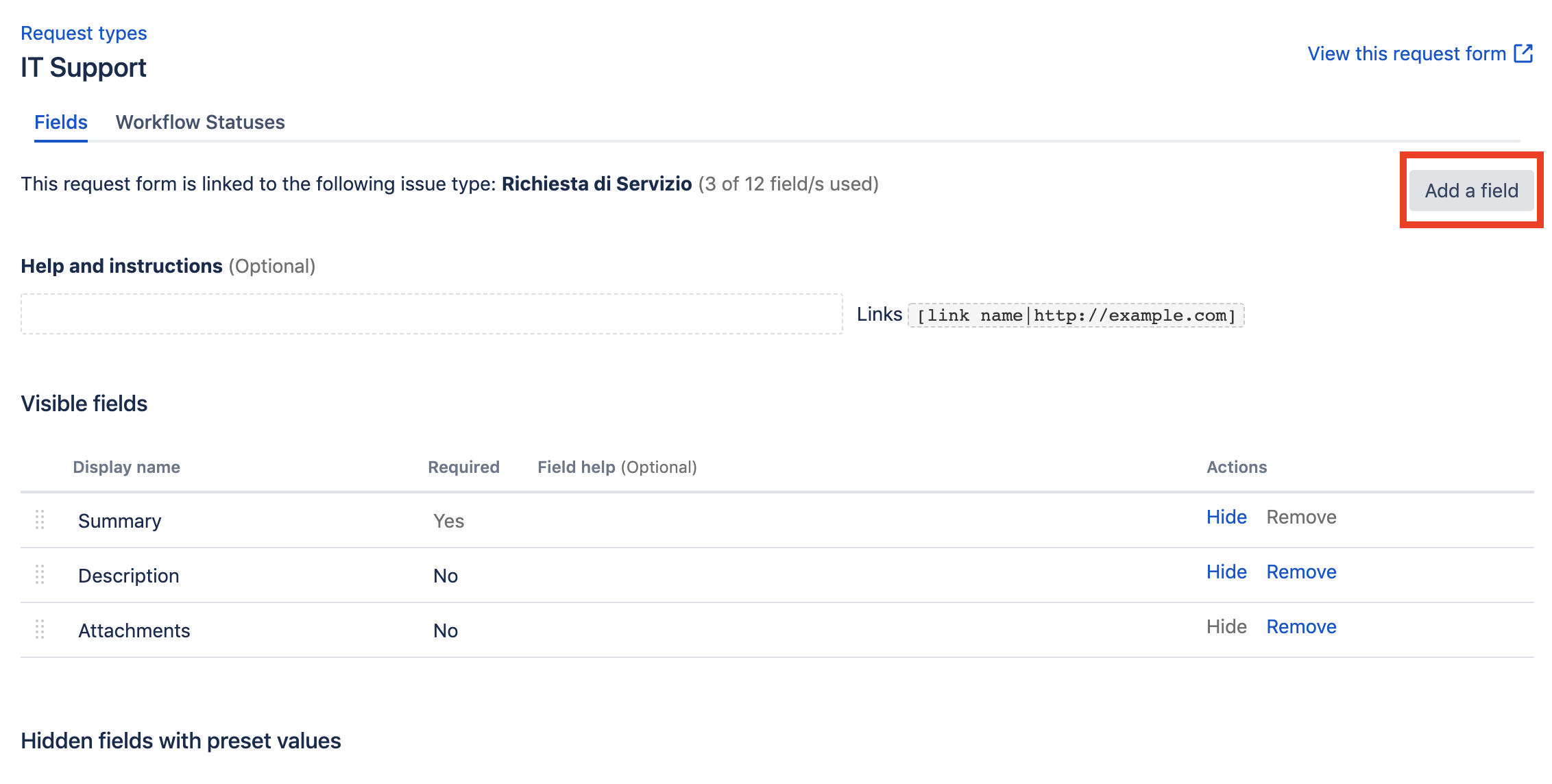Remove the Description field
This screenshot has width=1552, height=784.
[1301, 572]
